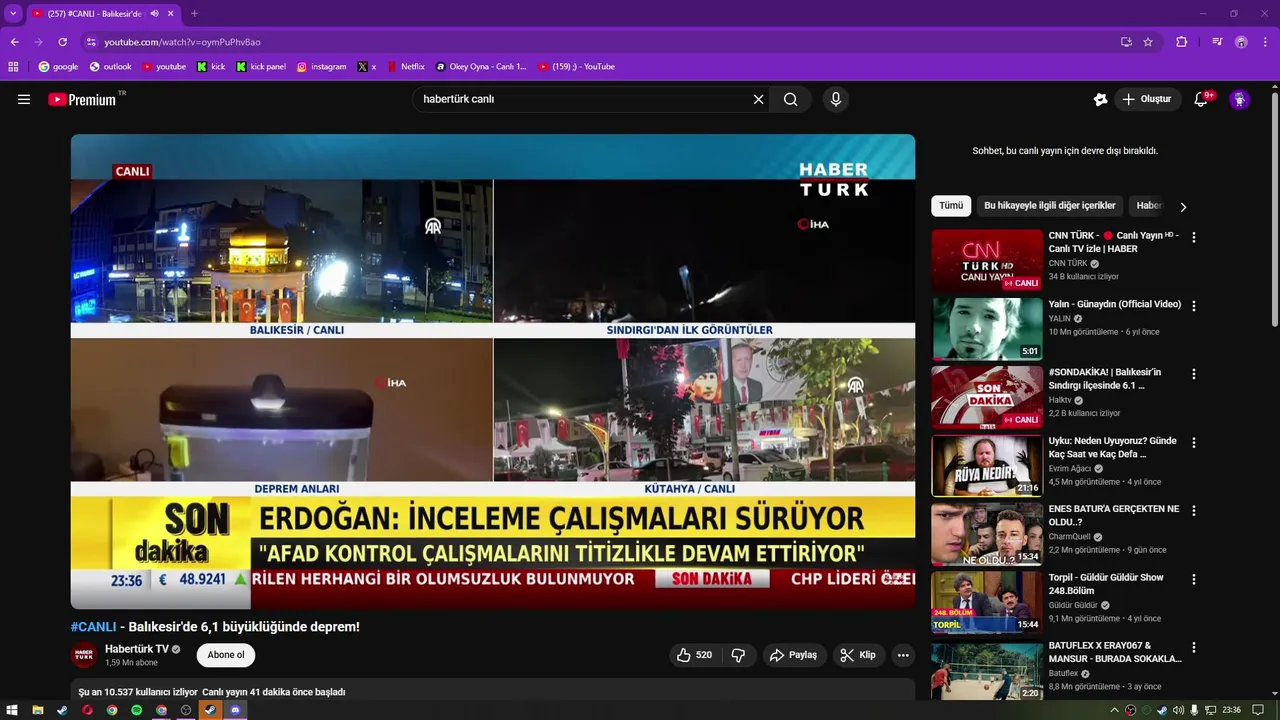Screen dimensions: 1280x720
Task: Open the kick panel bookmark
Action: coord(261,67)
